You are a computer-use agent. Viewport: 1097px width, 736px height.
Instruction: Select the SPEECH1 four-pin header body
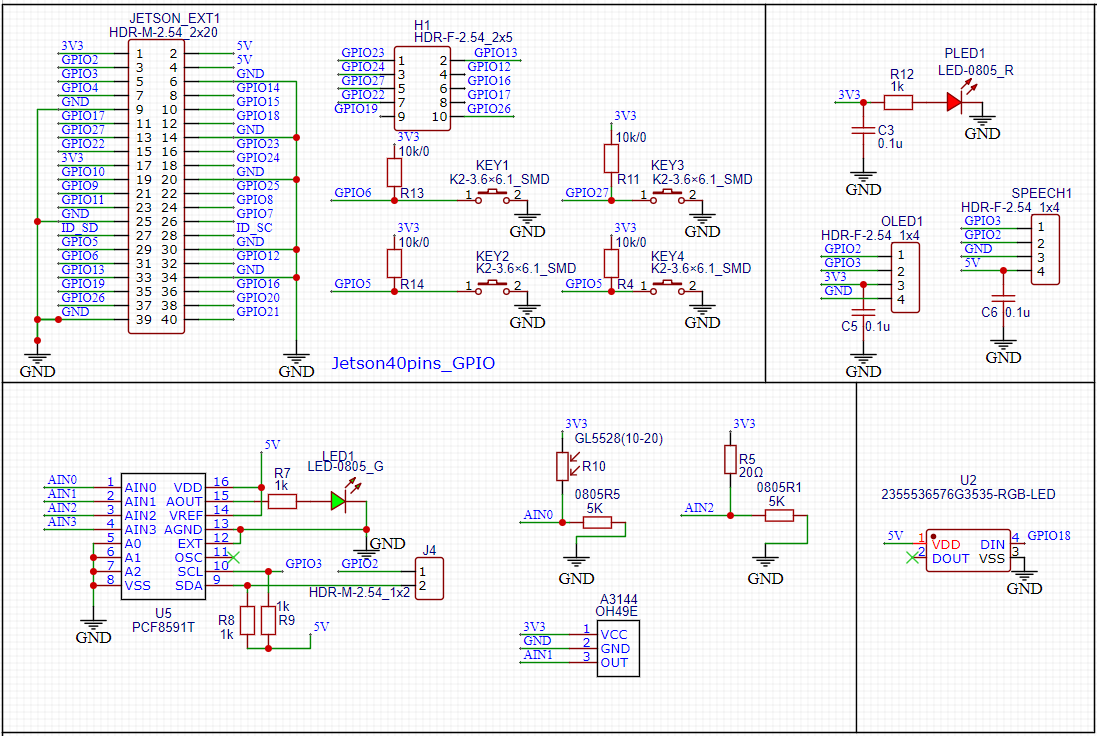[x=1045, y=250]
